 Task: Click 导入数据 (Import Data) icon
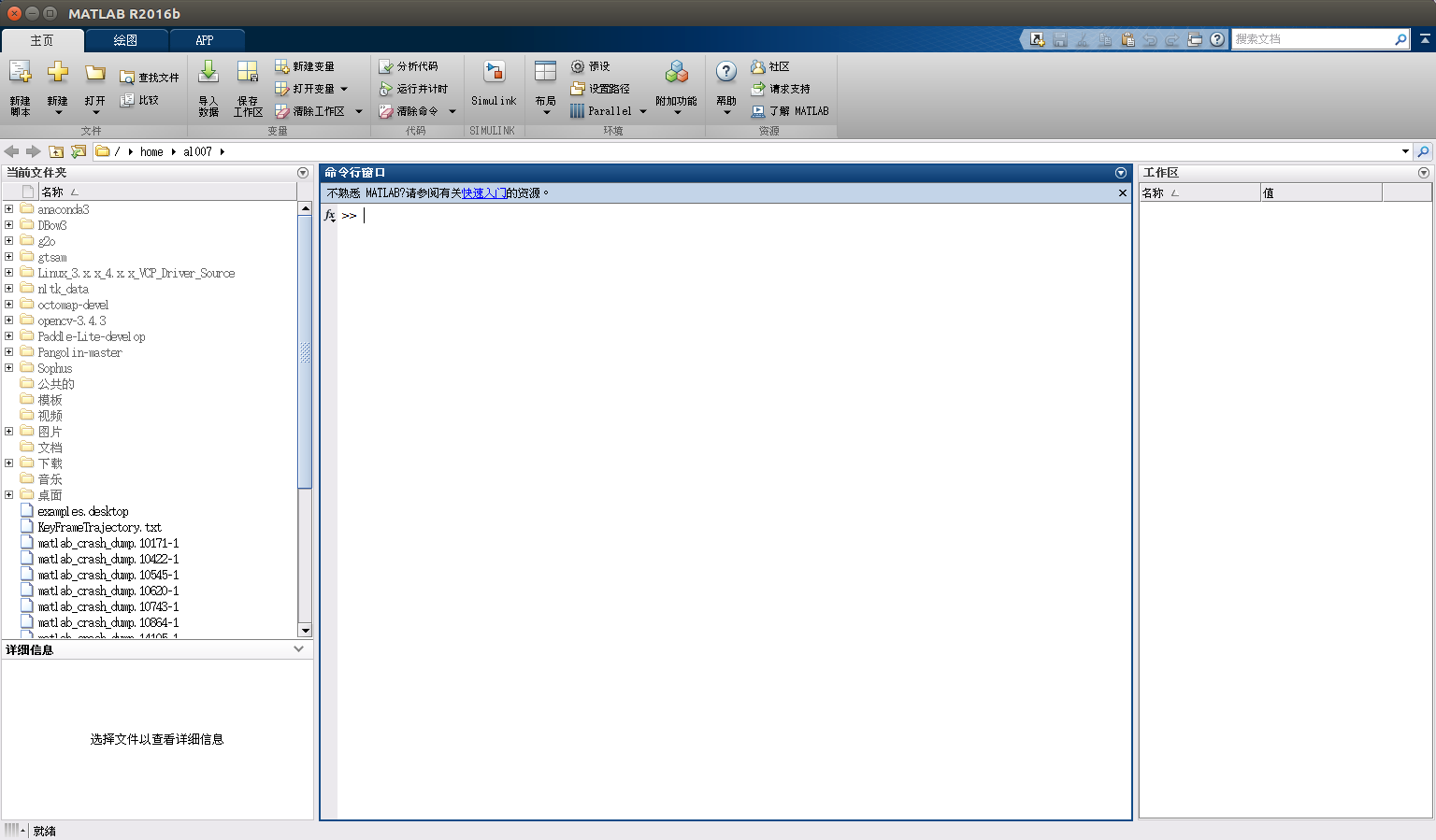click(208, 73)
